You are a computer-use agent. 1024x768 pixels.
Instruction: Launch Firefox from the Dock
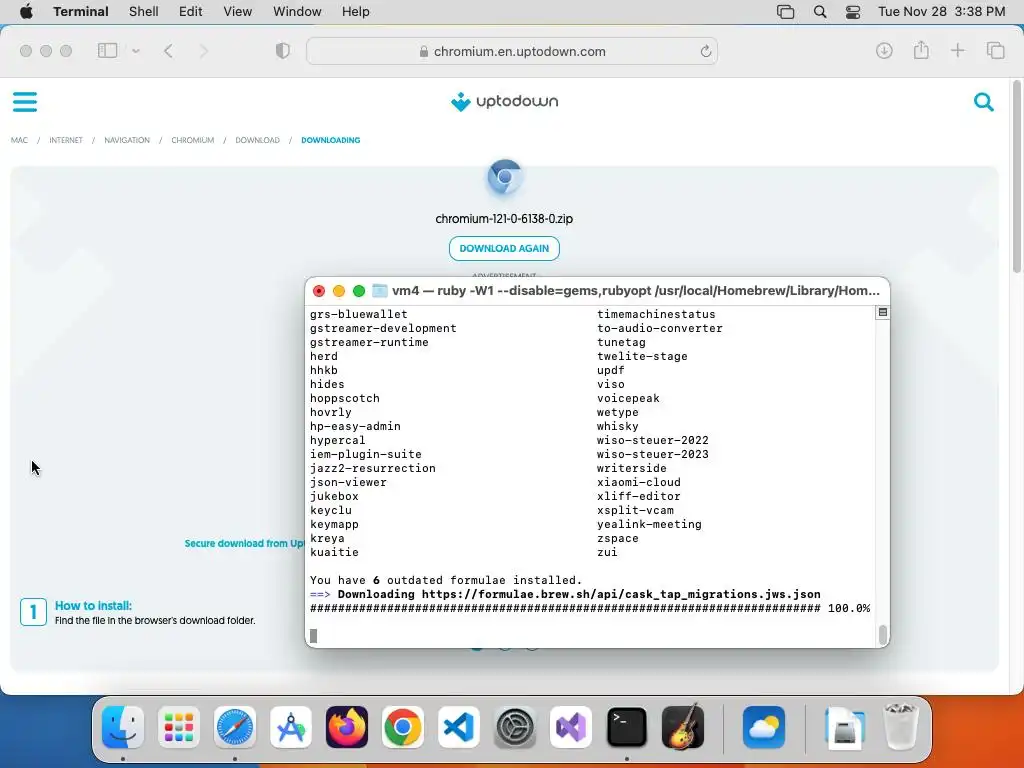point(347,727)
